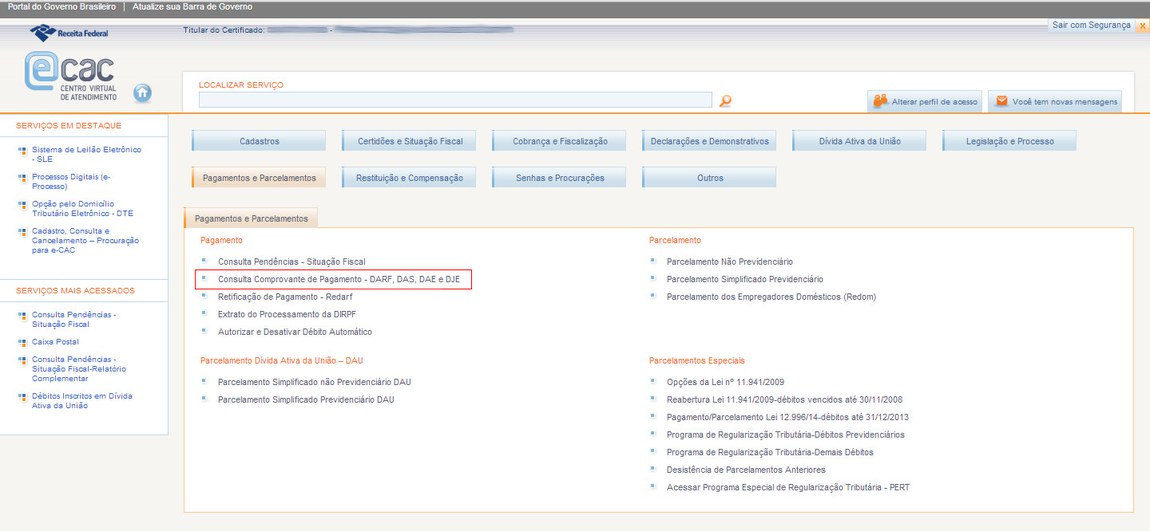The width and height of the screenshot is (1150, 531).
Task: Click Sair com Segurança link
Action: tap(1091, 25)
